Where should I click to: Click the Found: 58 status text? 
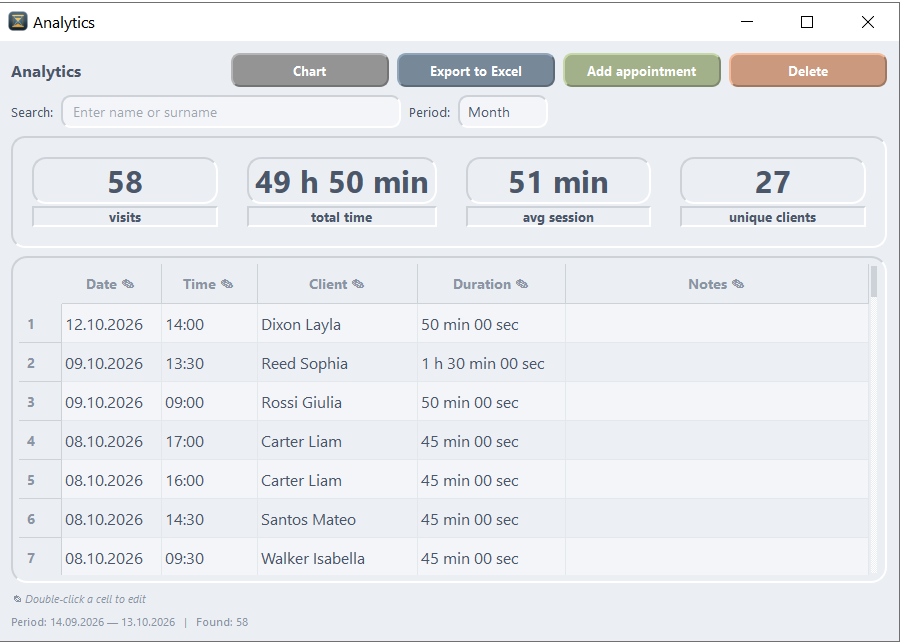[x=222, y=622]
